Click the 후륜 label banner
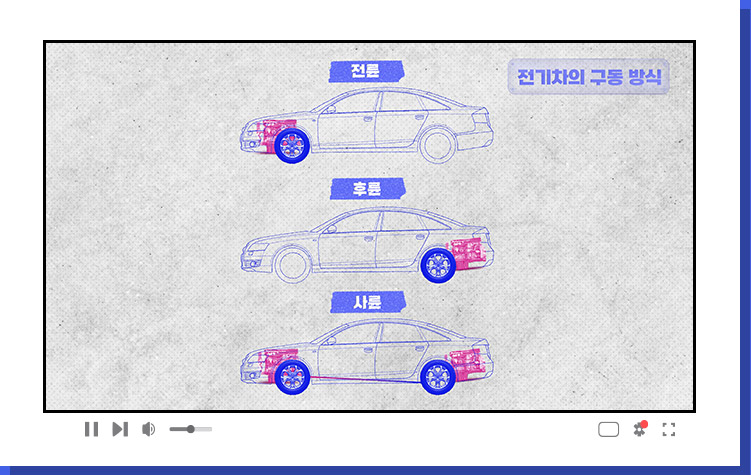This screenshot has height=475, width=751. (x=366, y=188)
